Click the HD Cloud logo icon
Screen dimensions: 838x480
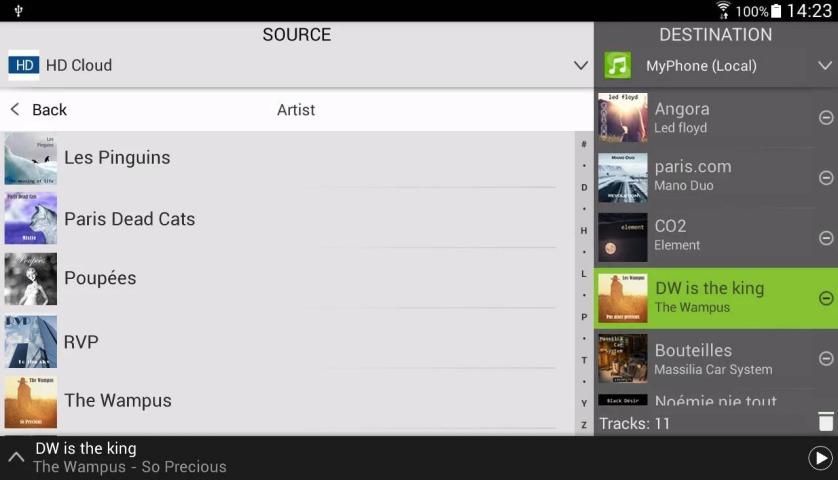pos(24,65)
